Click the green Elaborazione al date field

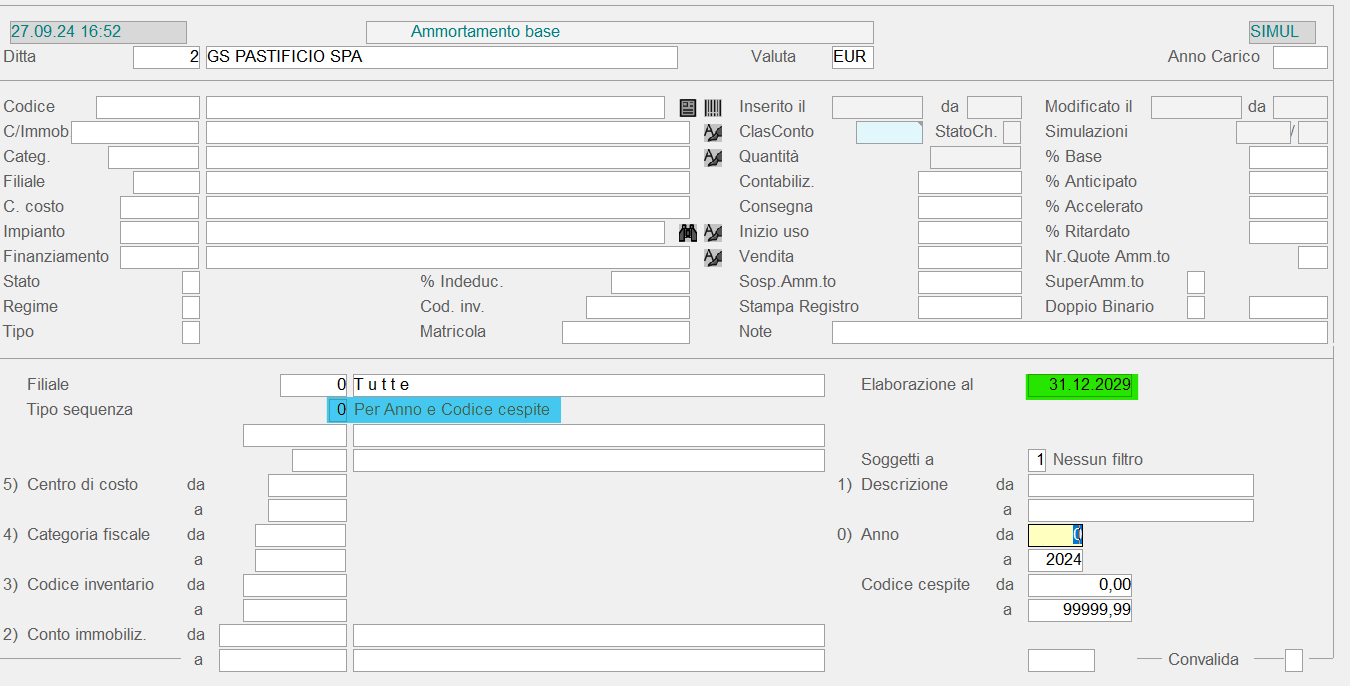pos(1081,386)
